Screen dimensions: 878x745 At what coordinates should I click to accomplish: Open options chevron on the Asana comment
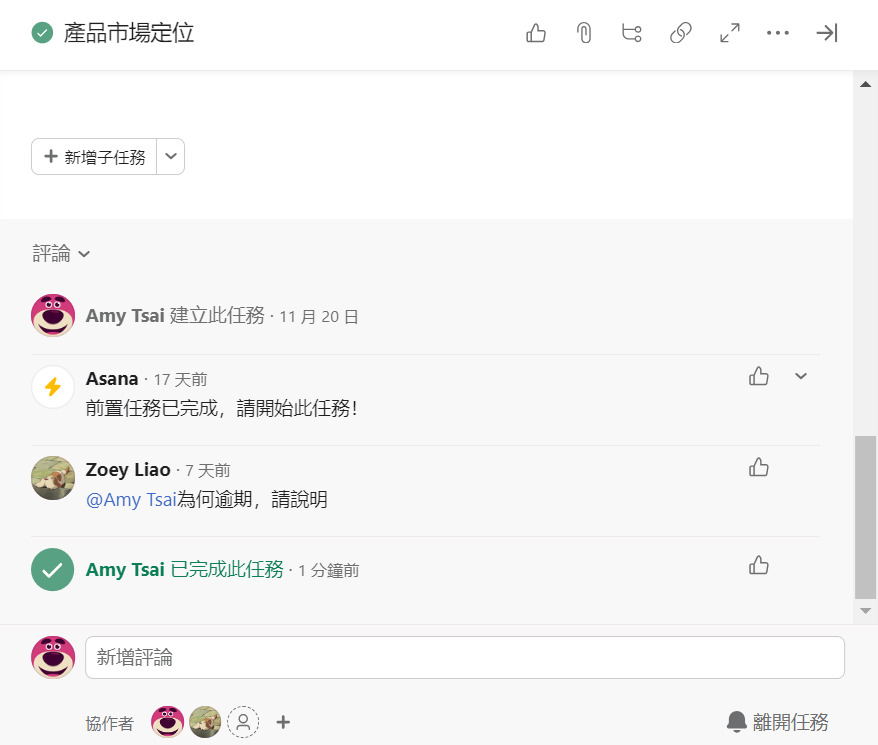(x=801, y=376)
